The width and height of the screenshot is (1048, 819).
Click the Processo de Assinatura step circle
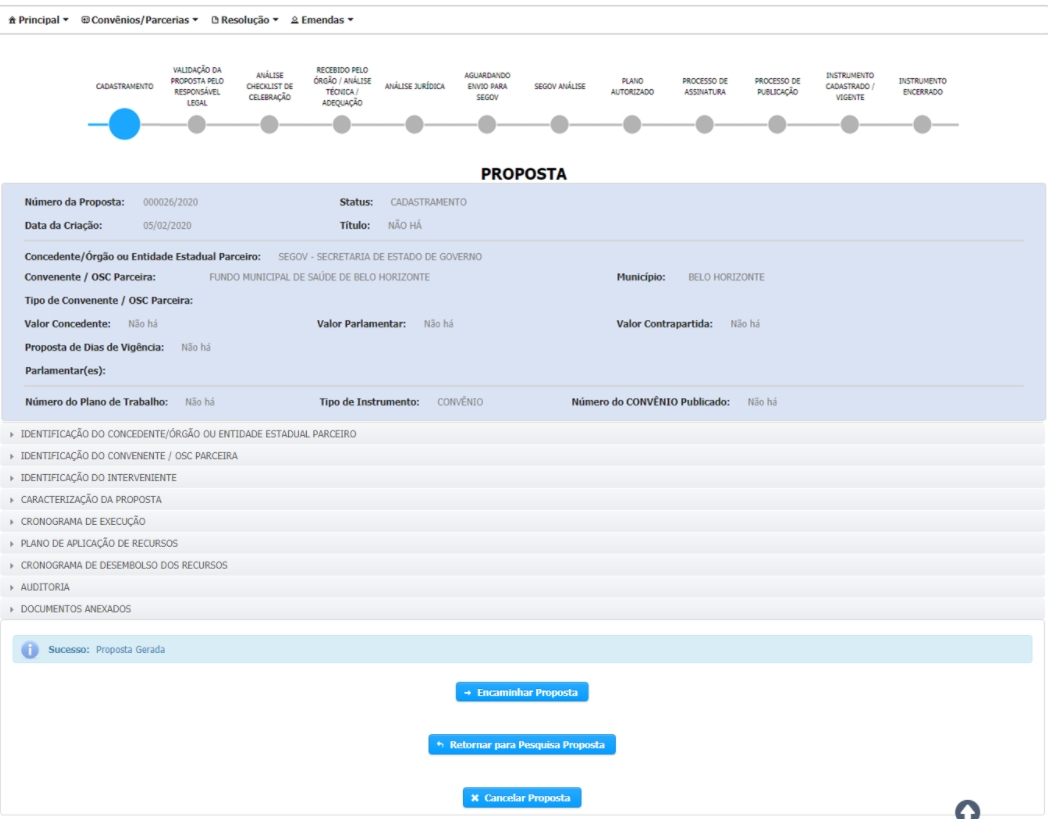(704, 124)
